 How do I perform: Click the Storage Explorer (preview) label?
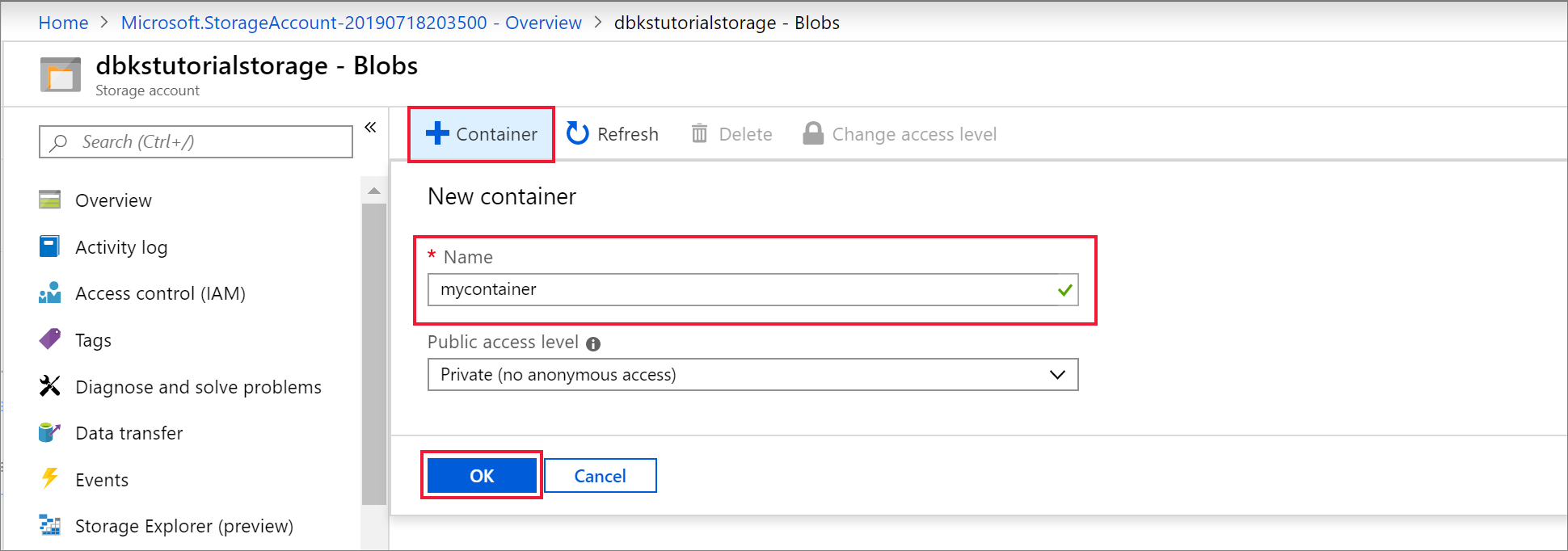click(x=184, y=526)
